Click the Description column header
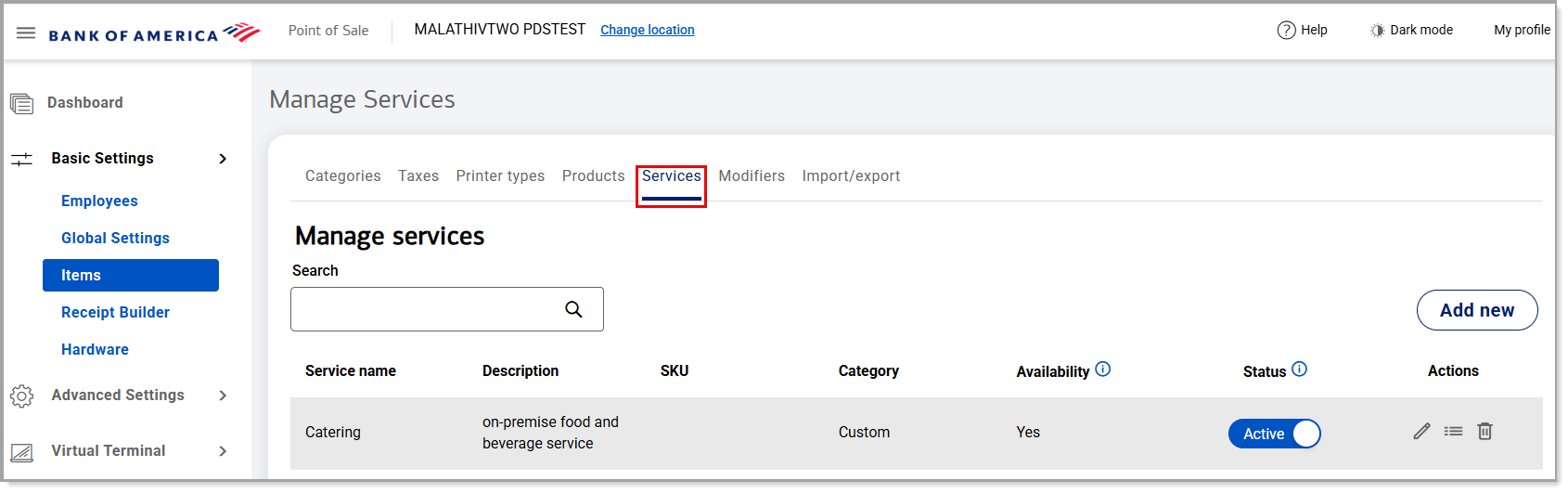The height and width of the screenshot is (493, 1568). coord(521,370)
